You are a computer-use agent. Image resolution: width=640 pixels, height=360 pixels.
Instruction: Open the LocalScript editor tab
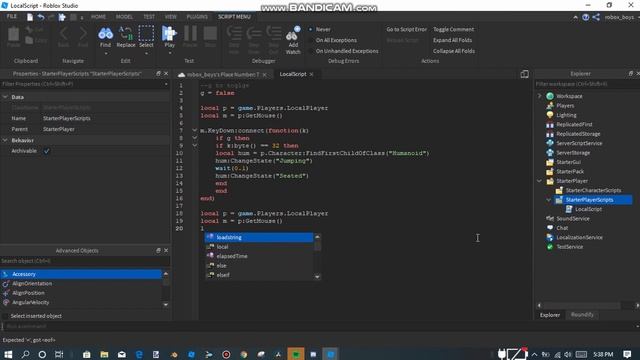tap(293, 74)
